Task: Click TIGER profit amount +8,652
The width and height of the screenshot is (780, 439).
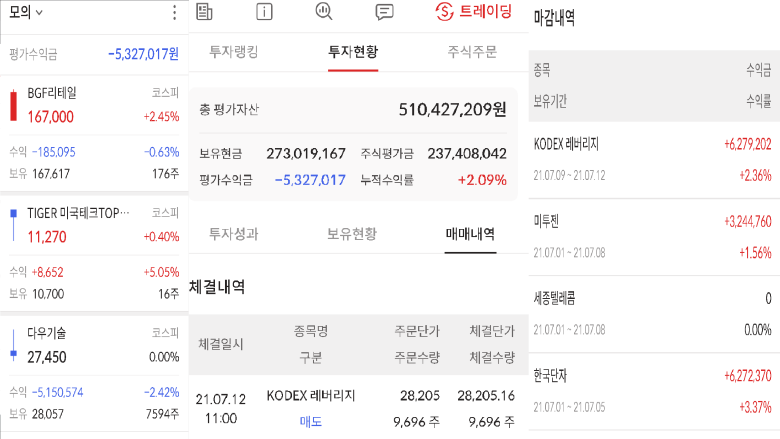Action: click(47, 272)
